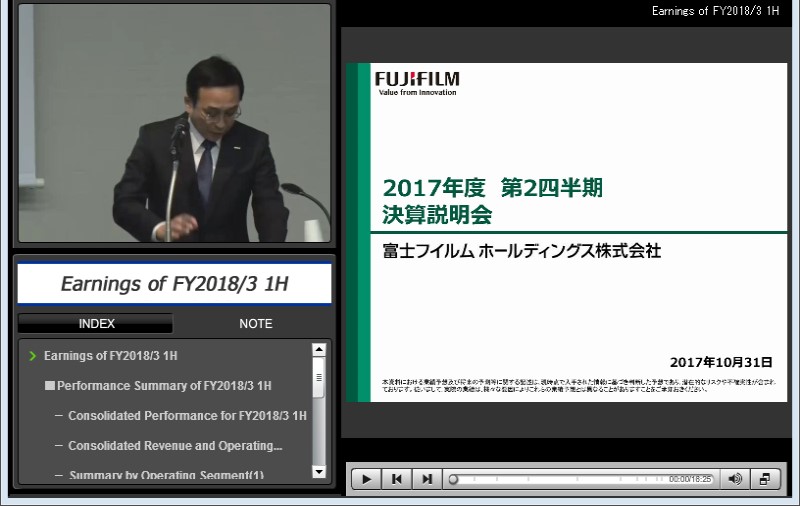Click the Fujifilm presentation slide
Screen dimensions: 800x506
point(566,232)
